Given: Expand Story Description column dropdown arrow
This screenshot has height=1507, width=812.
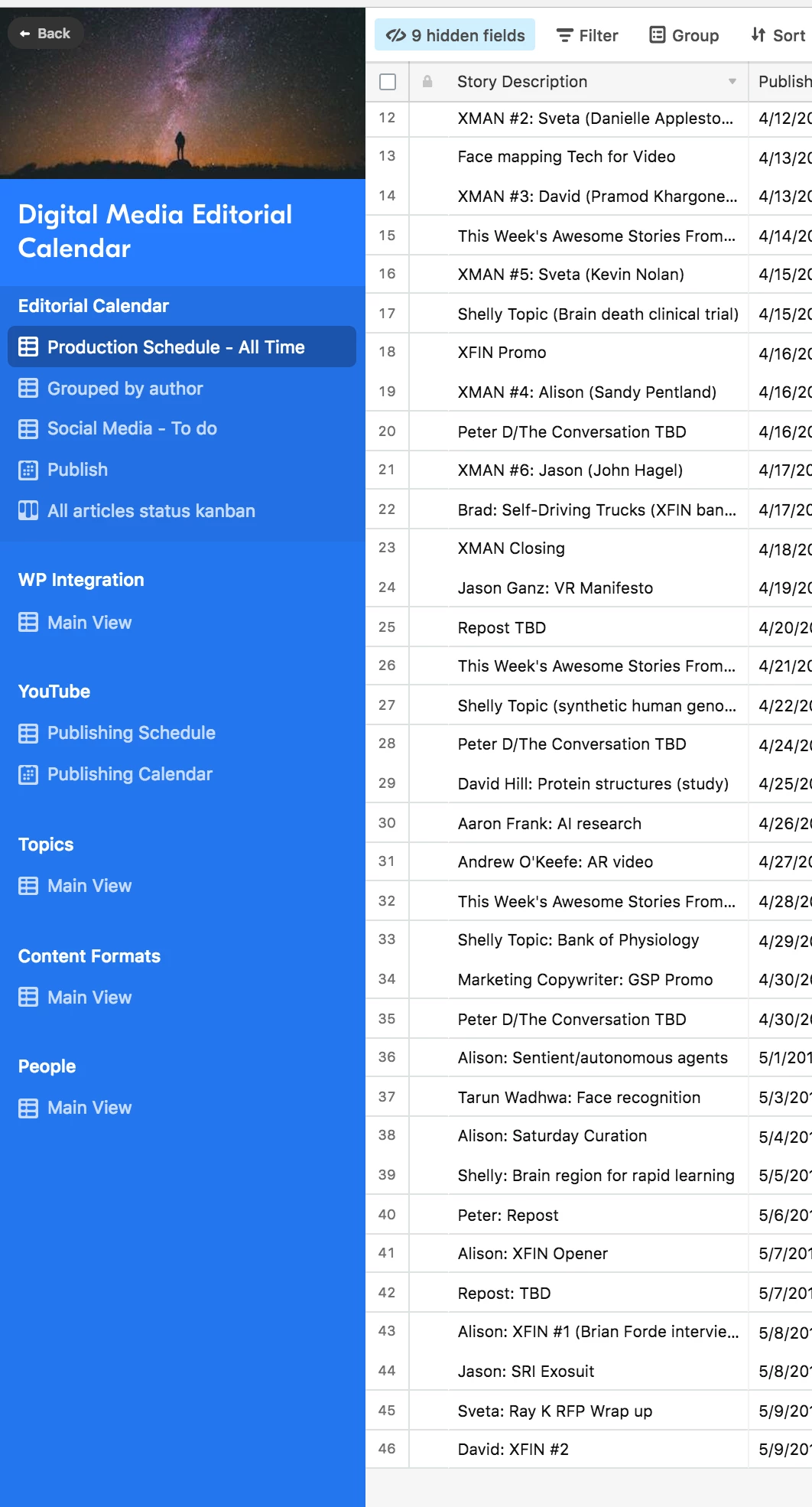Looking at the screenshot, I should (x=732, y=81).
